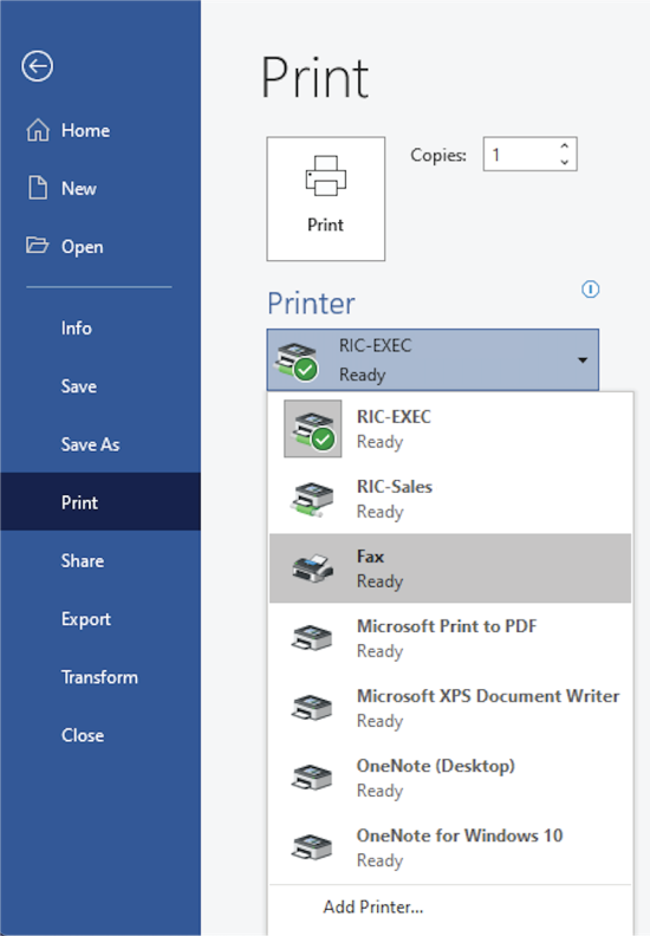Click the printer info icon near Printer heading
The width and height of the screenshot is (650, 936).
coord(591,290)
